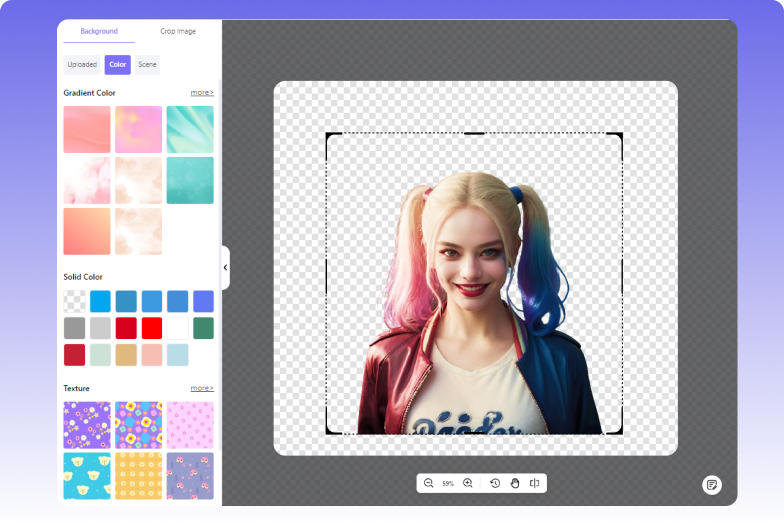Choose the dark gray solid color
Viewport: 784px width, 526px height.
74,328
